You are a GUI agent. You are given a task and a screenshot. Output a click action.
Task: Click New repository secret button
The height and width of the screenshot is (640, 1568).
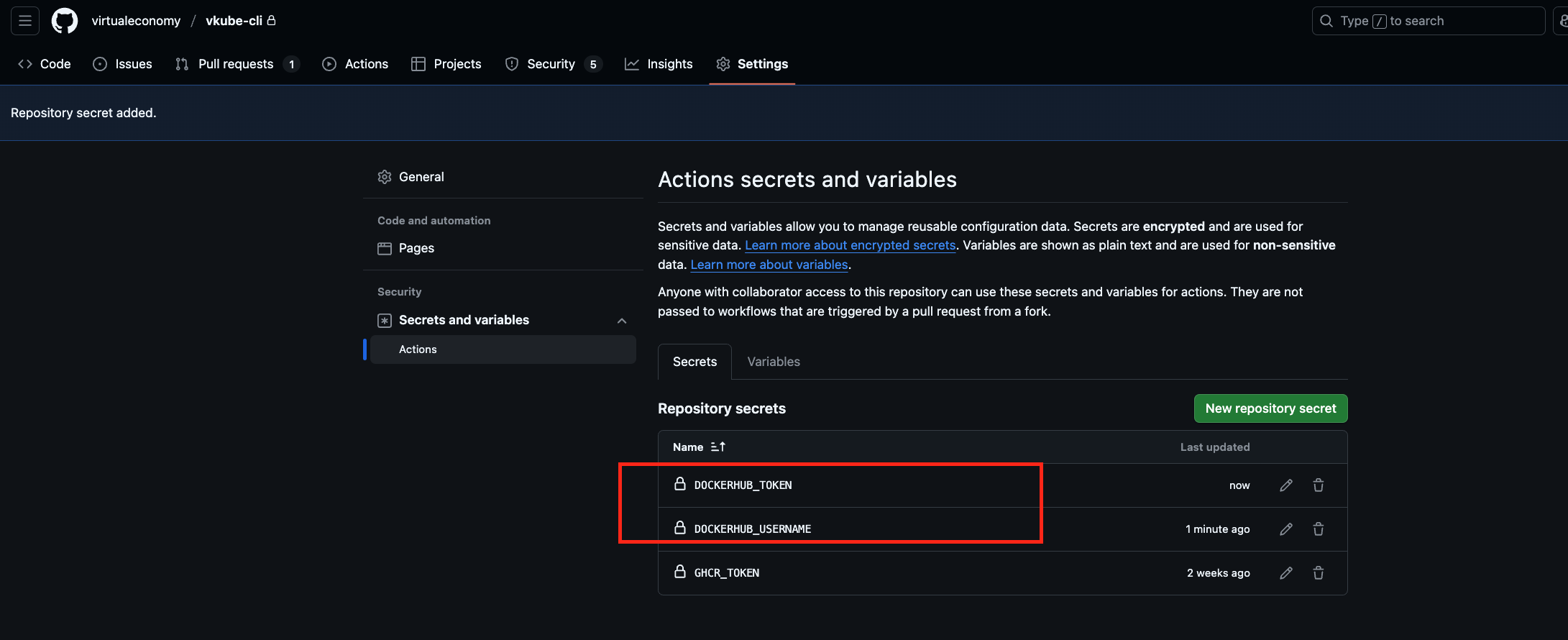click(1270, 408)
